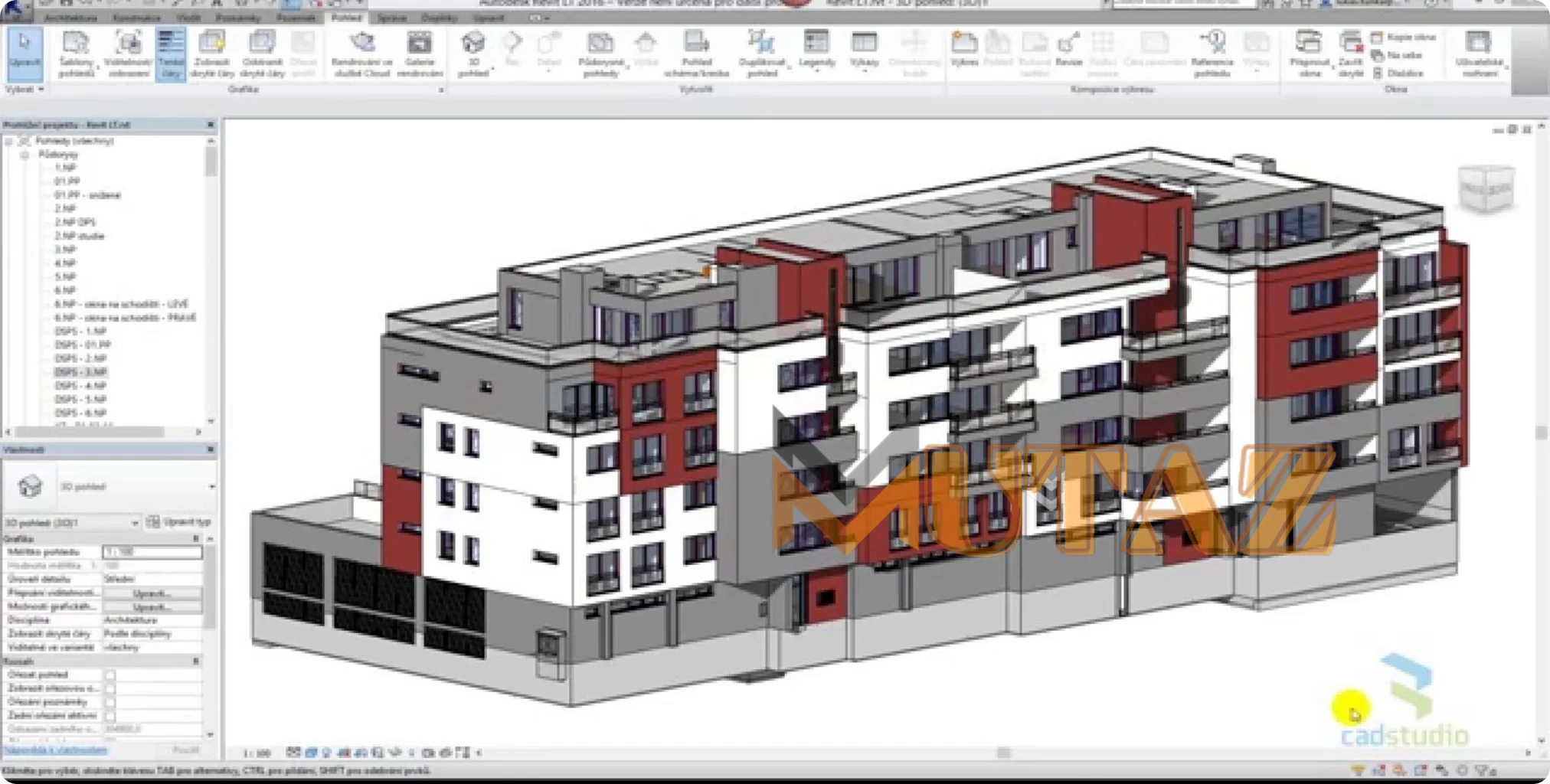
Task: Check the Oříznutí poznámky checkbox
Action: pos(110,703)
